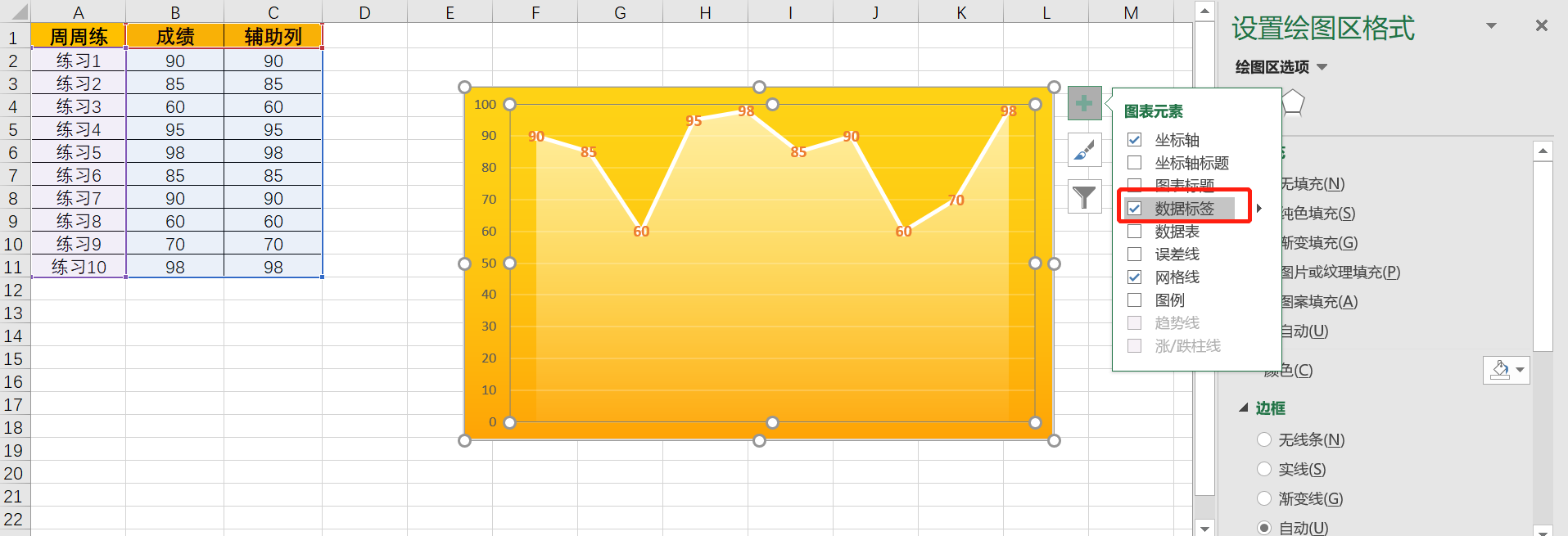Select the 渐变线(G) radio option
Image resolution: width=1568 pixels, height=536 pixels.
(x=1264, y=499)
